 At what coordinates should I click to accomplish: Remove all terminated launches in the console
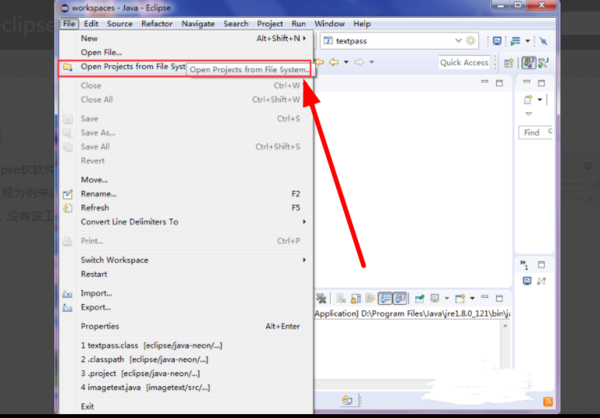[321, 298]
